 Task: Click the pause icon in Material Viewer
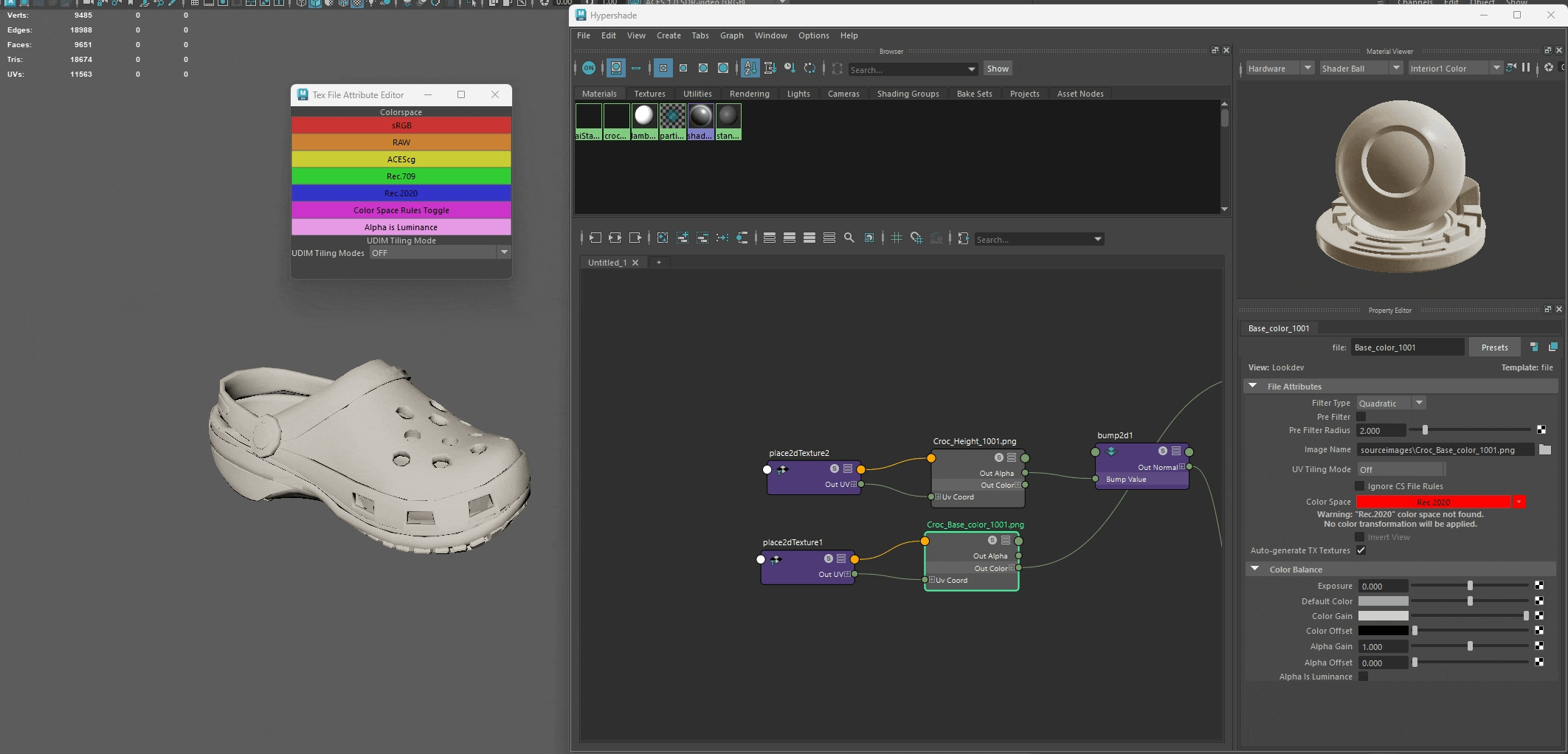pyautogui.click(x=1526, y=67)
